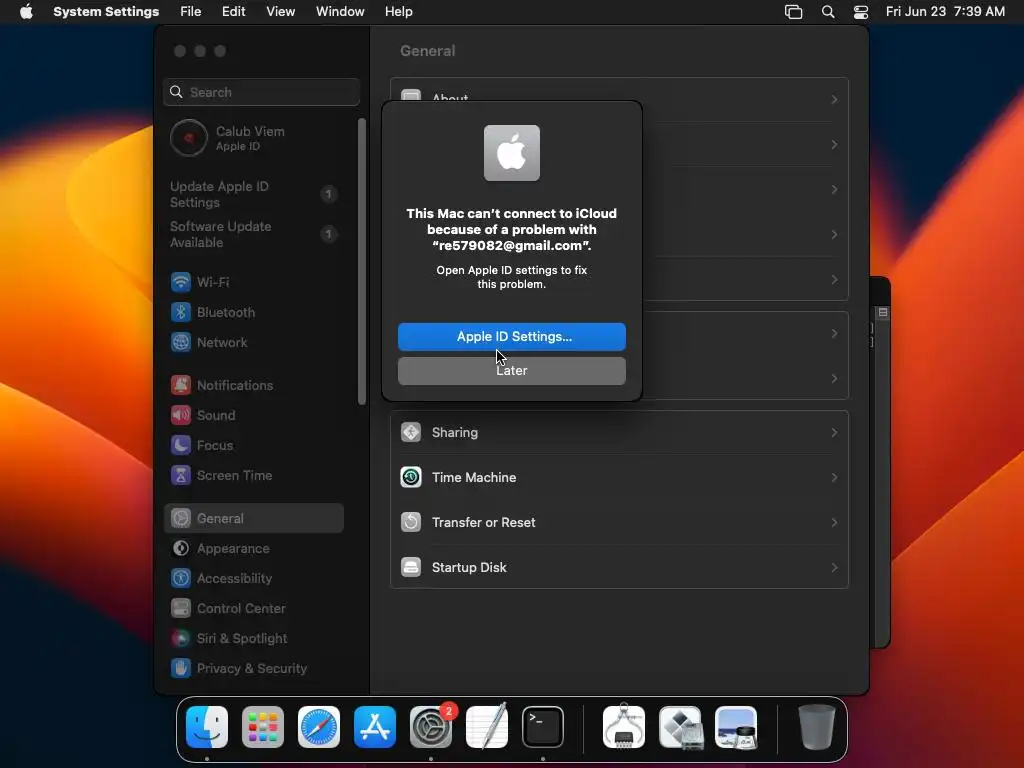Open the Startup Disk row
The height and width of the screenshot is (768, 1024).
tap(619, 567)
